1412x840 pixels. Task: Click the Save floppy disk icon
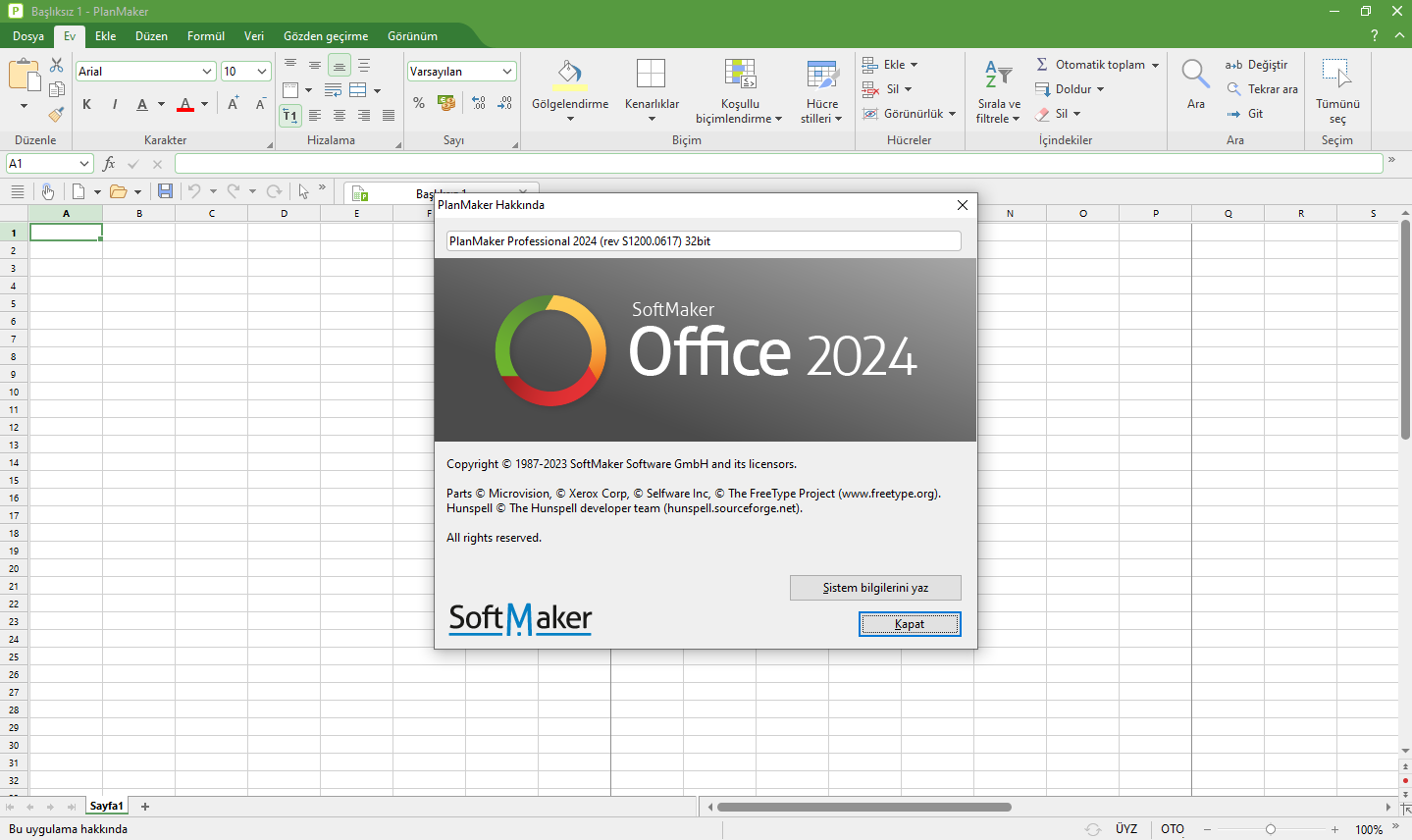click(x=165, y=191)
